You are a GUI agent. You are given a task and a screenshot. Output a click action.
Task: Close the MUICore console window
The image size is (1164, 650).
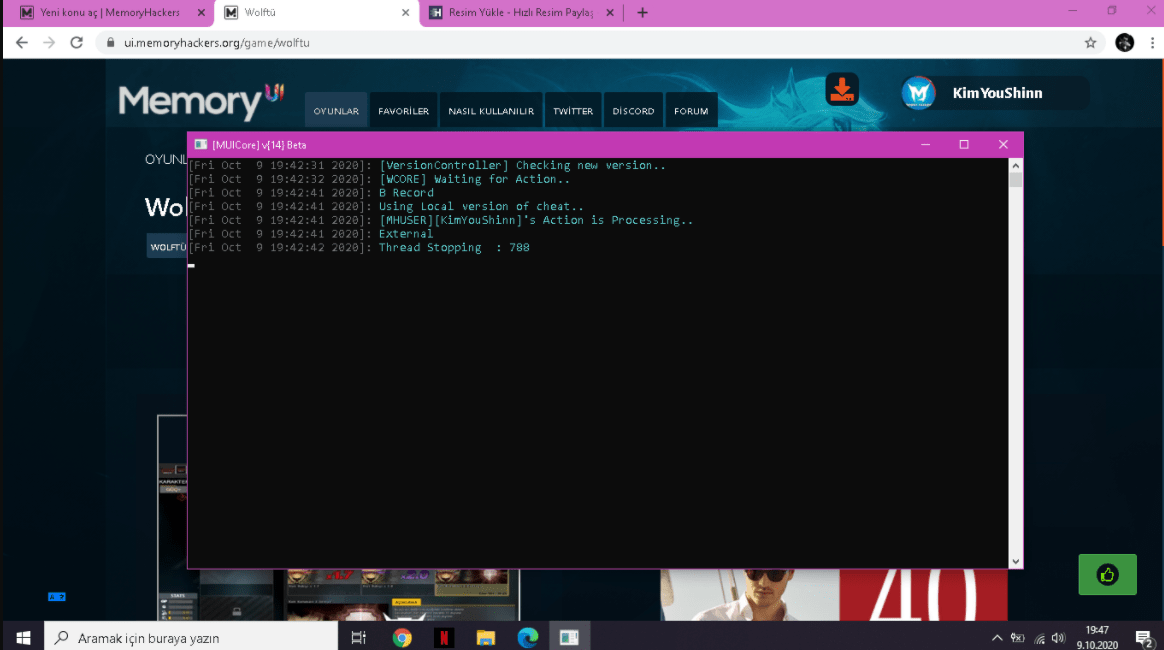(1003, 145)
